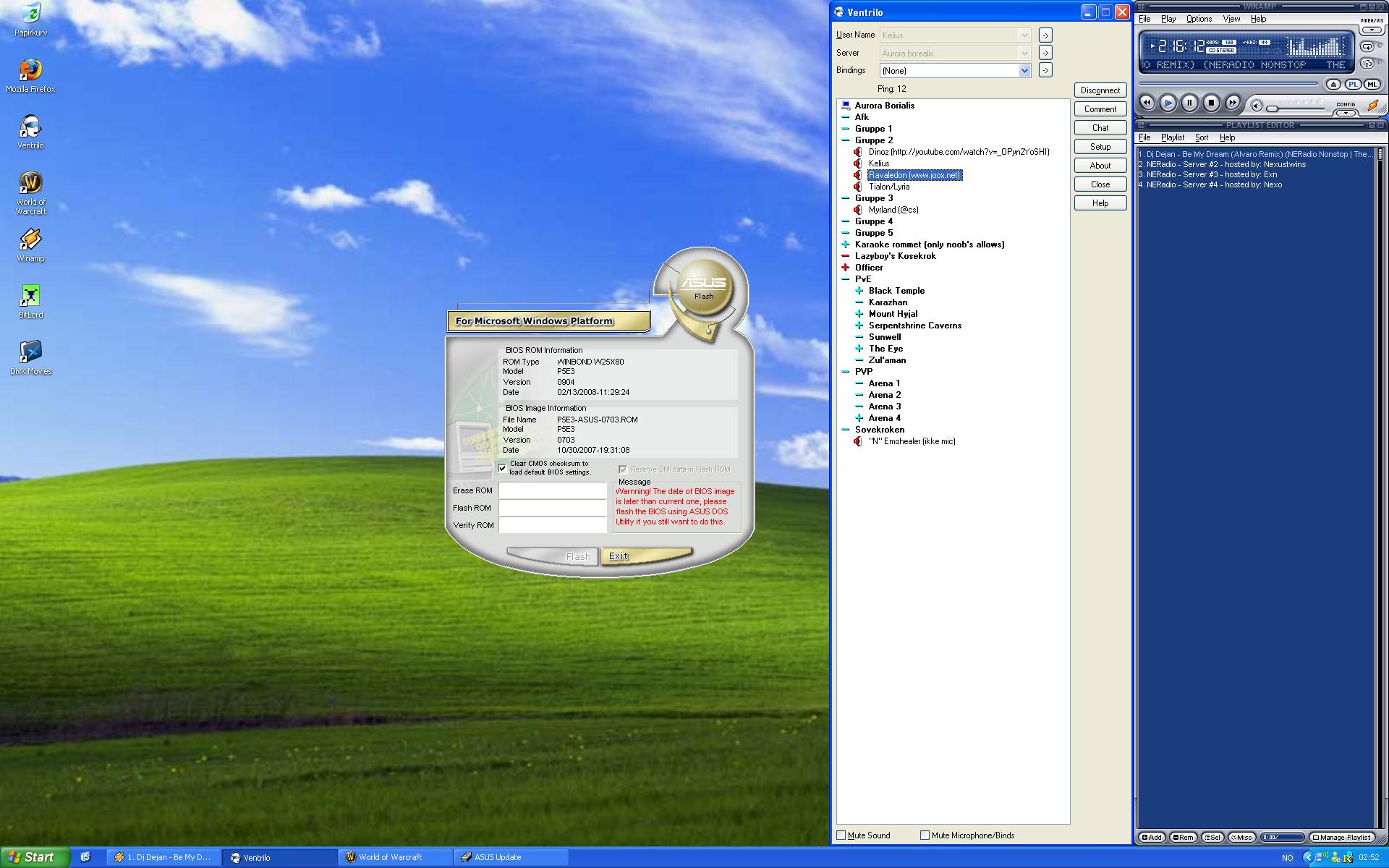Click the Dinoz speaker icon in Ventrilo
This screenshot has width=1389, height=868.
point(858,152)
